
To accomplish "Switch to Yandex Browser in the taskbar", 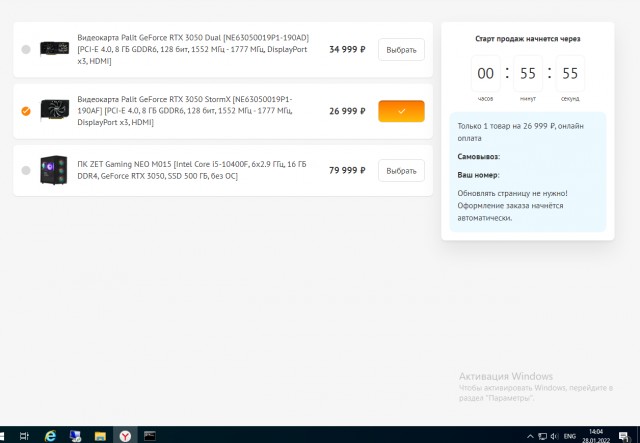I will coord(125,436).
